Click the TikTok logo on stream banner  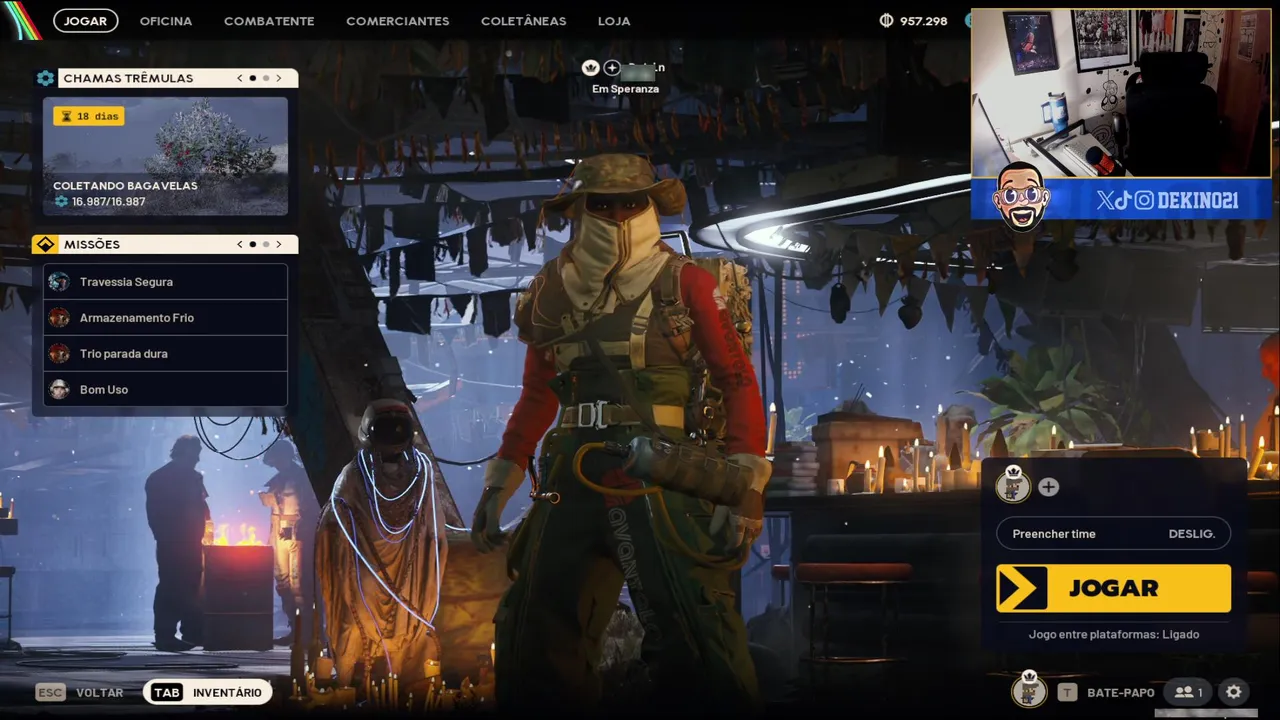1123,200
